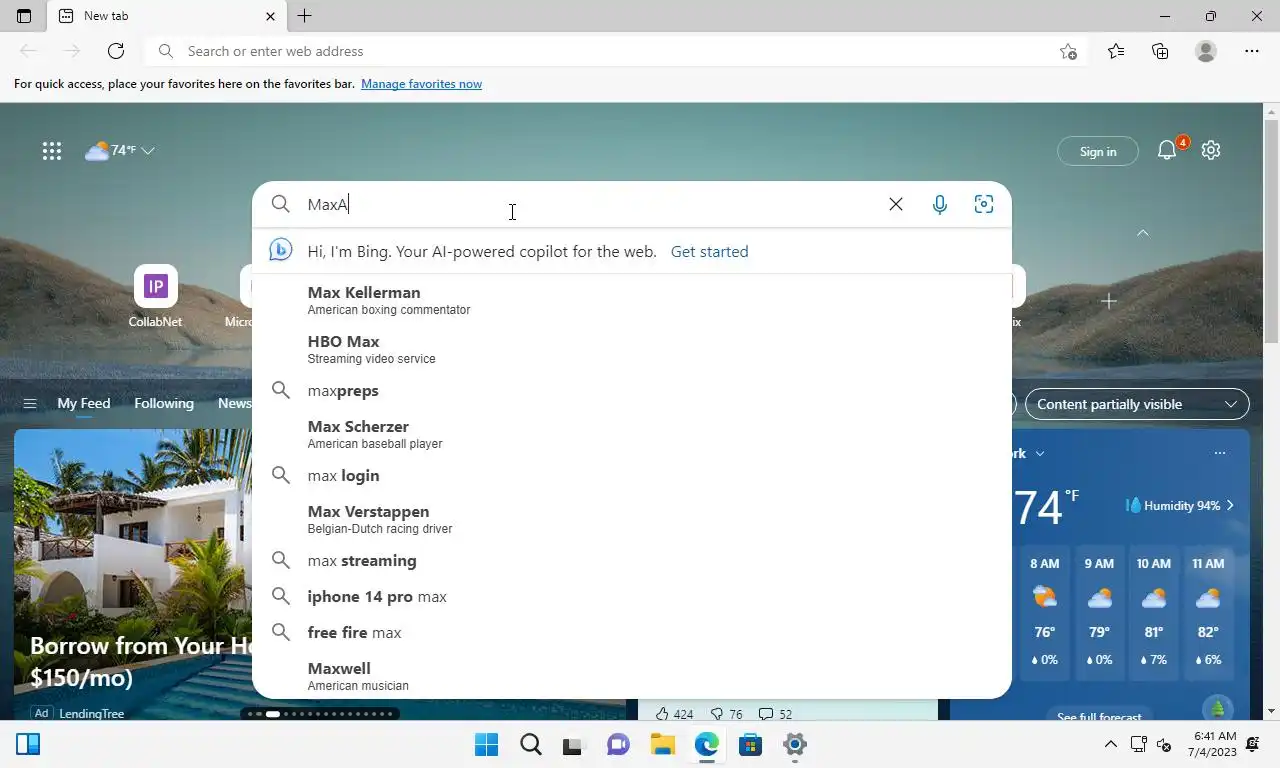Viewport: 1280px width, 768px height.
Task: Collapse quick links with up chevron
Action: coord(1143,233)
